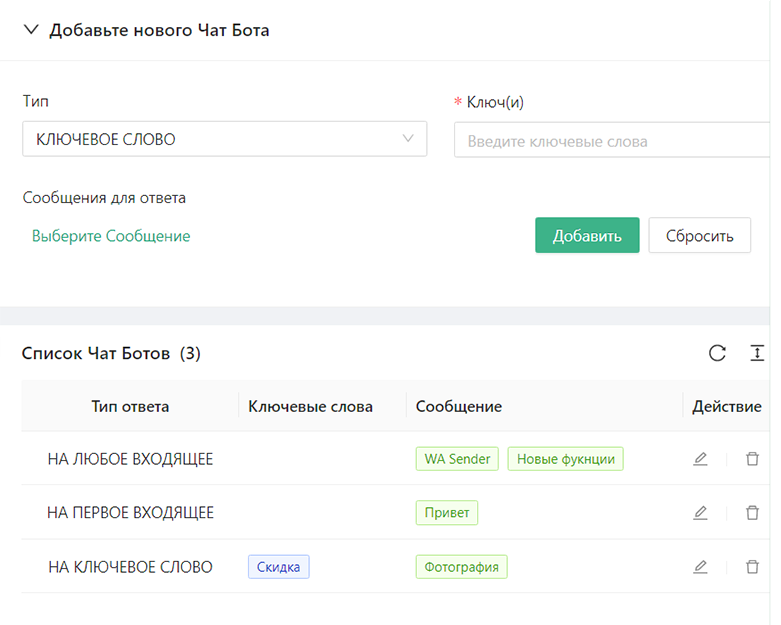Click the WA Sender message tag
Viewport: 781px width, 625px height.
(457, 459)
